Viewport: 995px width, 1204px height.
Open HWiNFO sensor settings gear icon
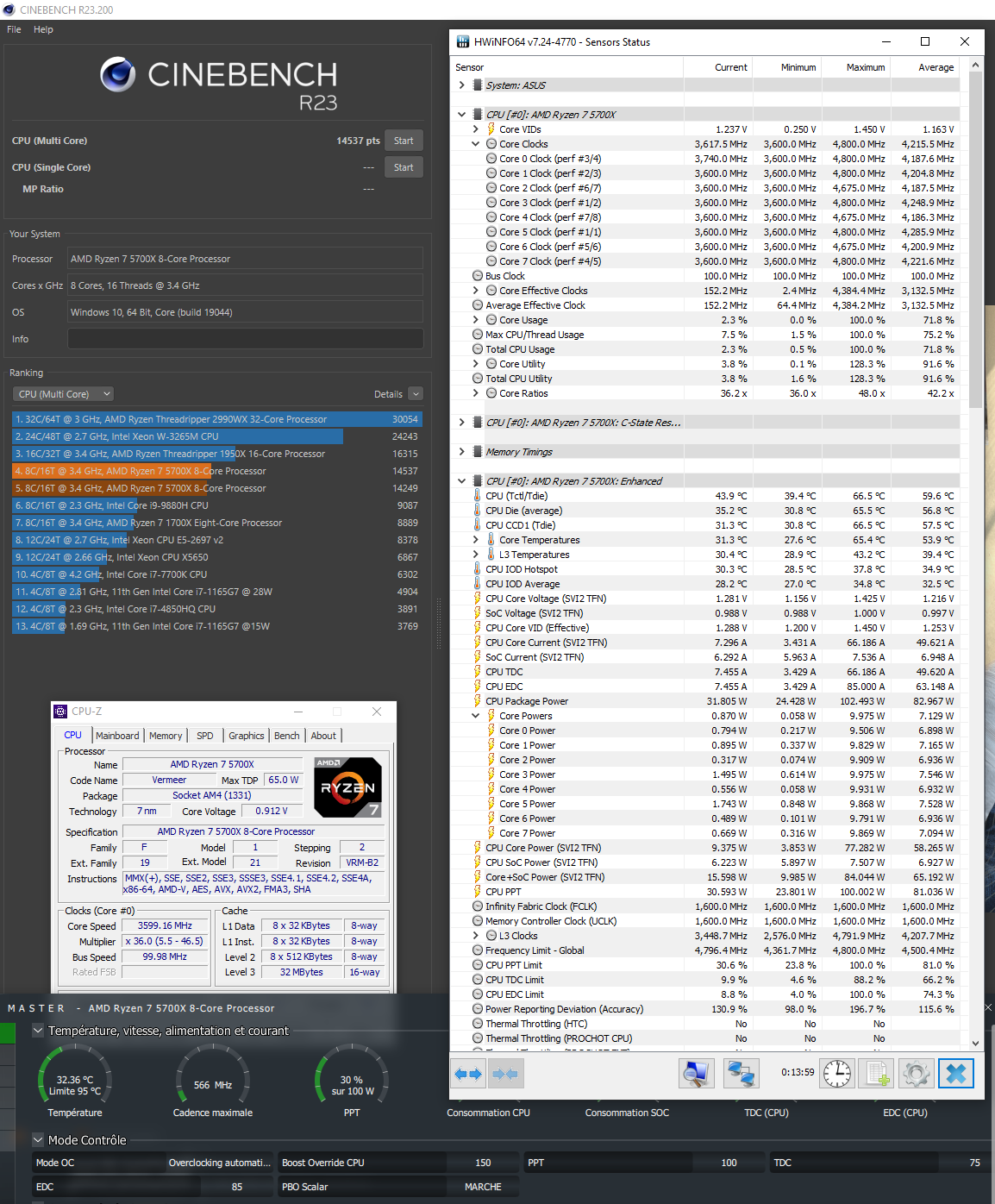[916, 1074]
